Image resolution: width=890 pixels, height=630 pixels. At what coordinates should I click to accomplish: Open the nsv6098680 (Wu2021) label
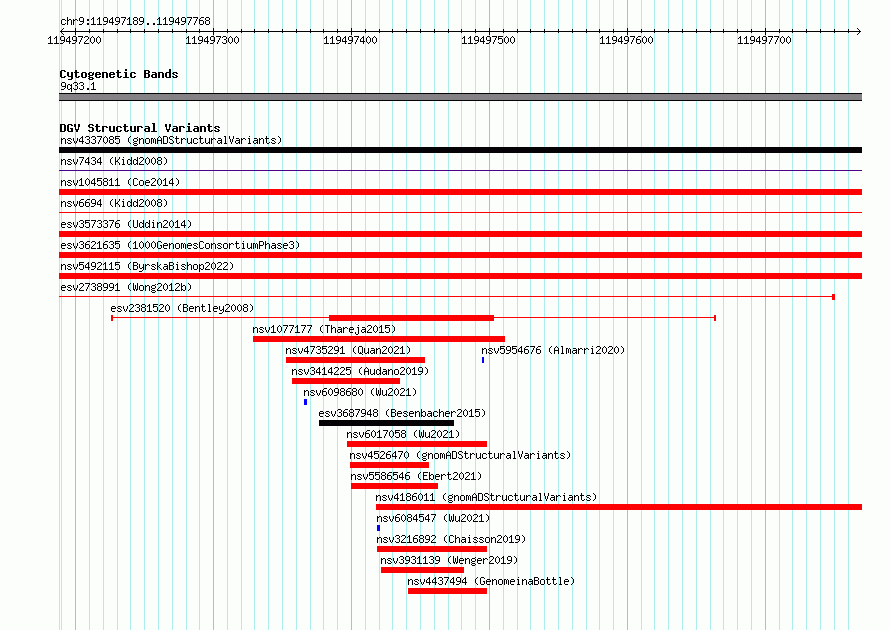(x=360, y=392)
